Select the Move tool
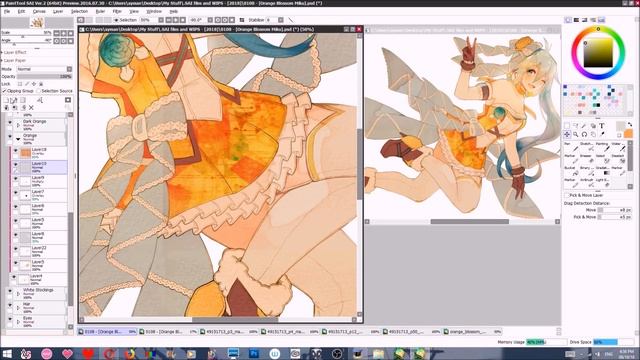The image size is (640, 360). (567, 134)
